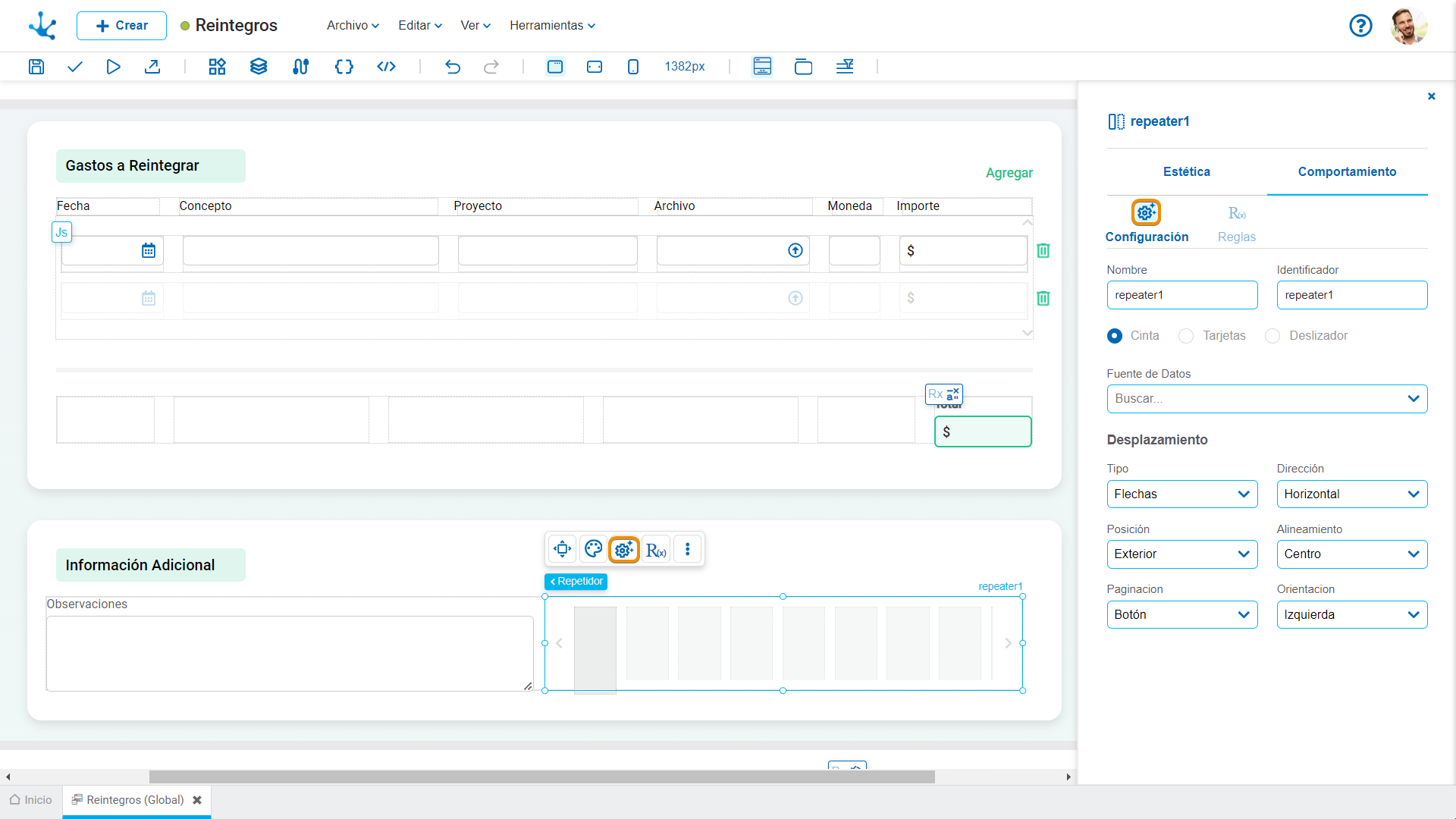The width and height of the screenshot is (1456, 819).
Task: Select the Deslizador radio option
Action: pos(1272,336)
